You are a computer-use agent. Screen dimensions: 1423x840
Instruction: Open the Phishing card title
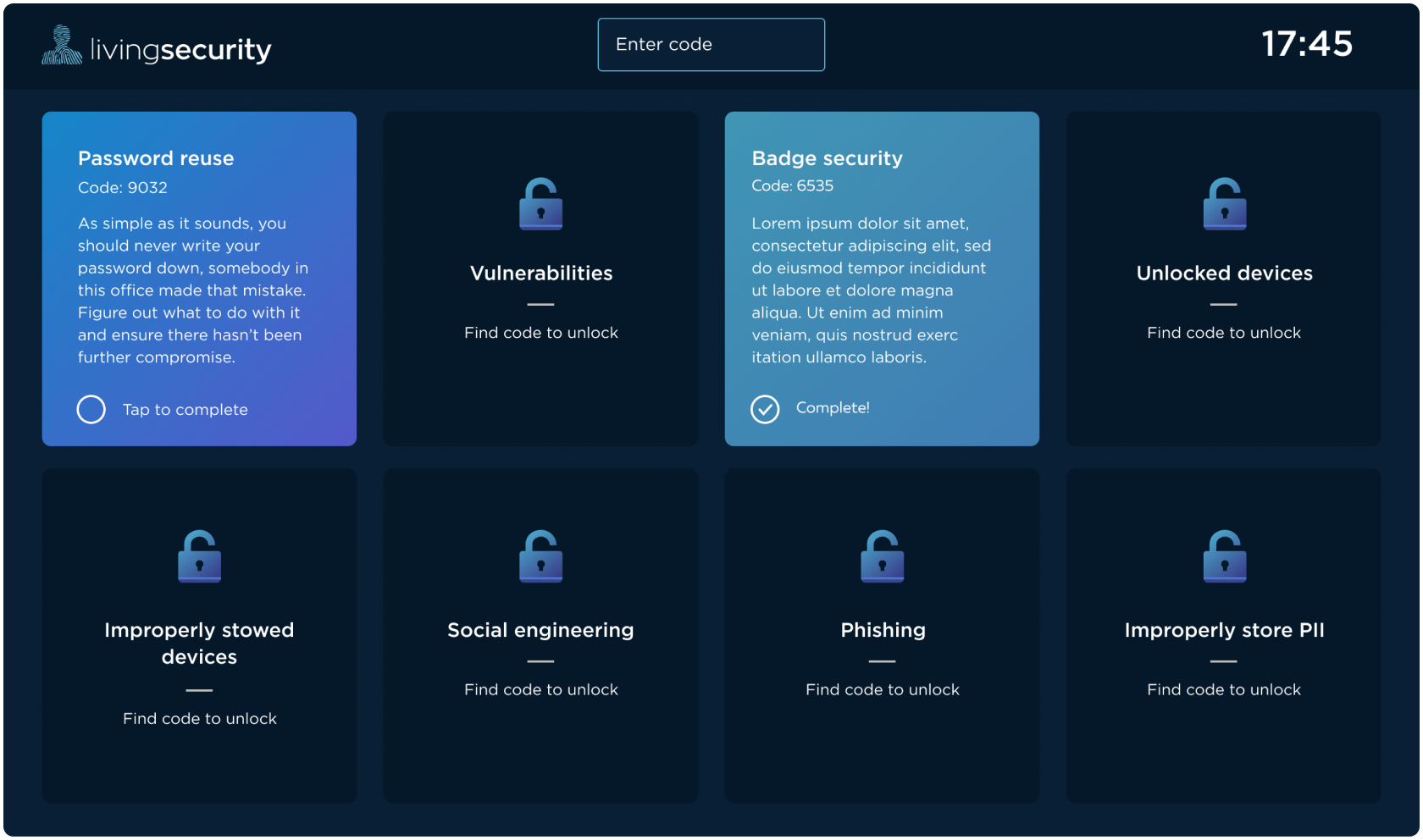[x=883, y=631]
